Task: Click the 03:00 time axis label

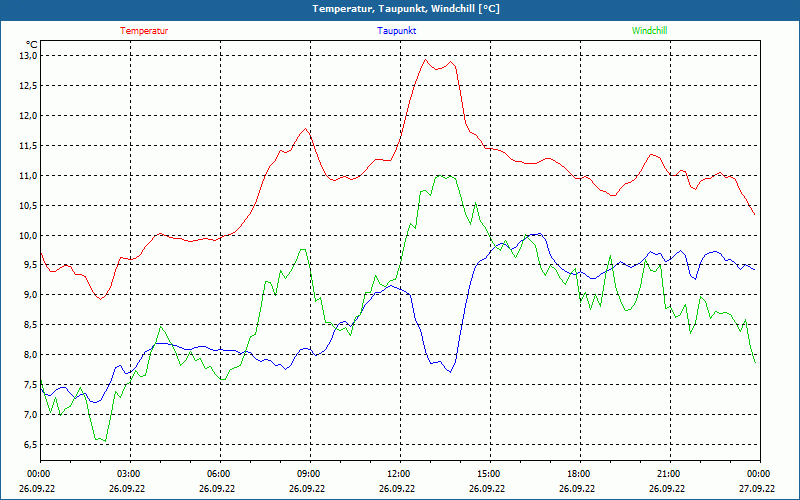Action: click(x=128, y=474)
